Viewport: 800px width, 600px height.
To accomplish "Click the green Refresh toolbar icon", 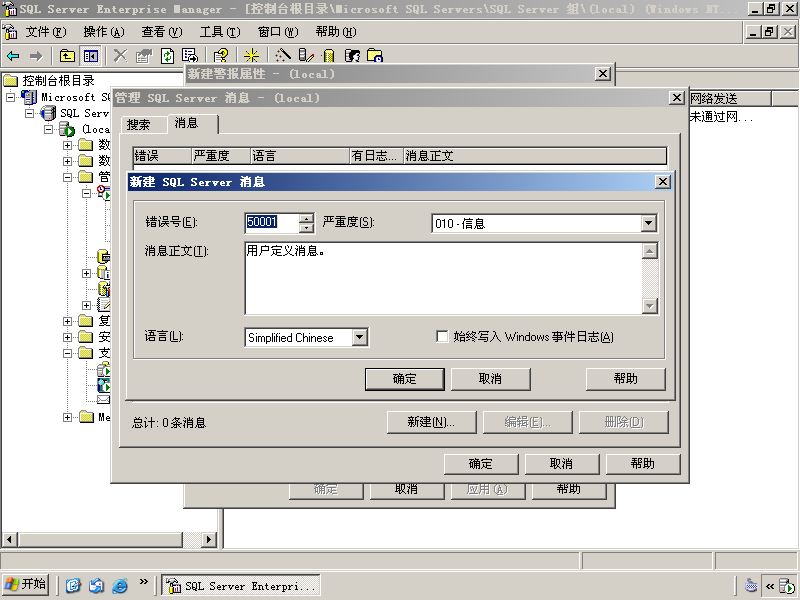I will 167,56.
